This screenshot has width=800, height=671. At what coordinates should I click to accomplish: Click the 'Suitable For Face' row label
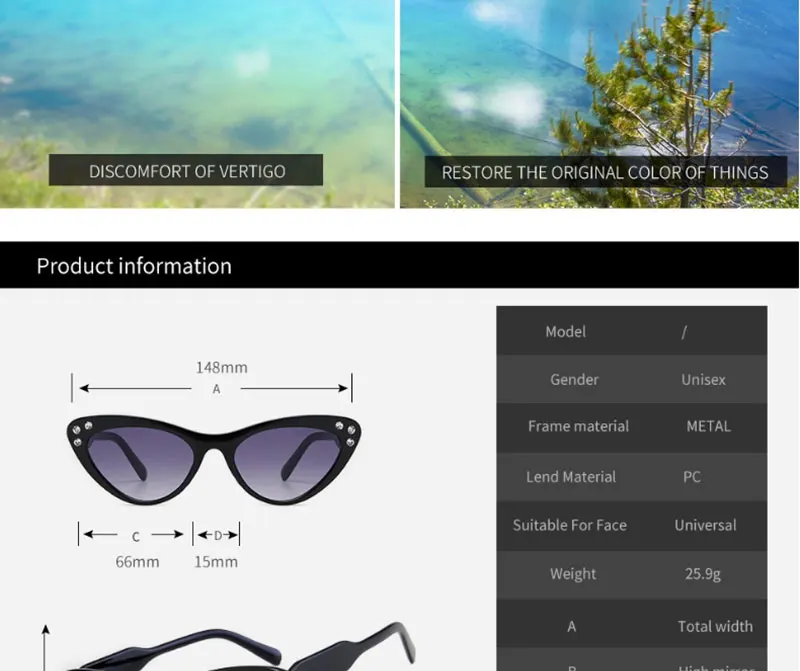click(x=569, y=525)
